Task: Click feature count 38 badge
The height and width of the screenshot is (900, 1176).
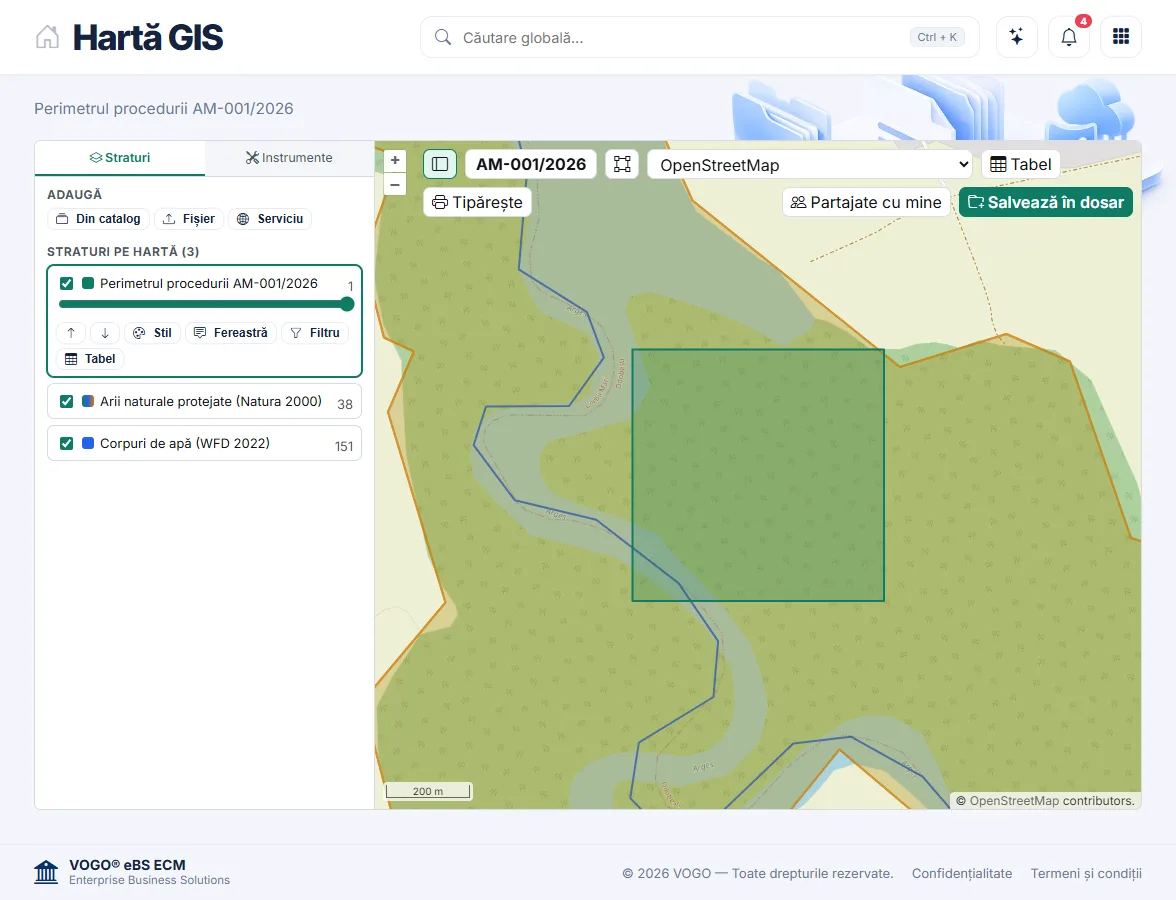Action: (x=345, y=404)
